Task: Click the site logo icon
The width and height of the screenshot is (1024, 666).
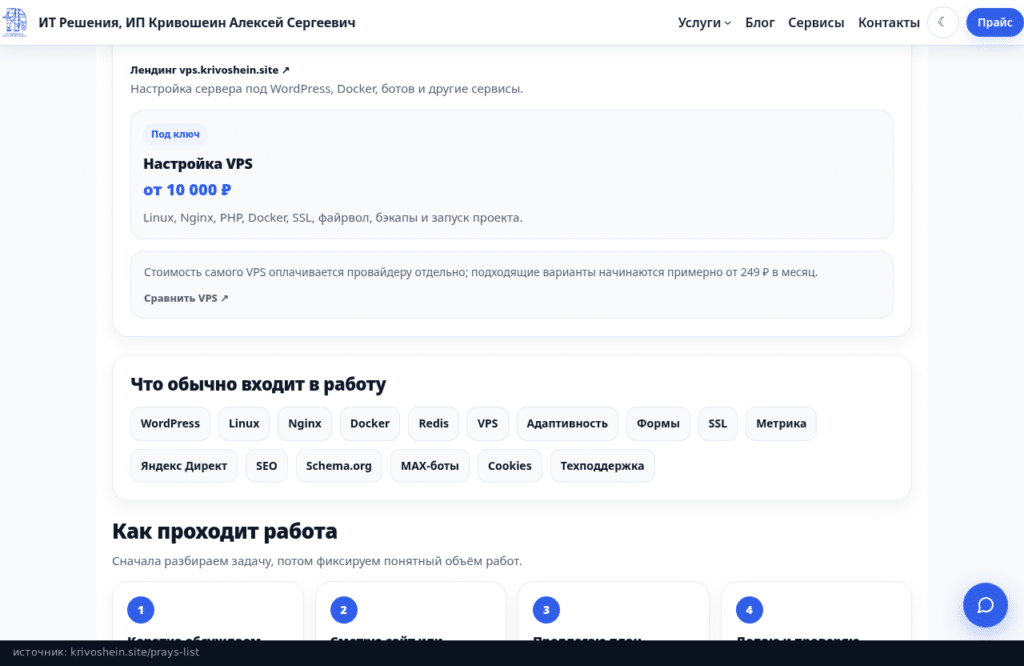Action: pos(15,22)
